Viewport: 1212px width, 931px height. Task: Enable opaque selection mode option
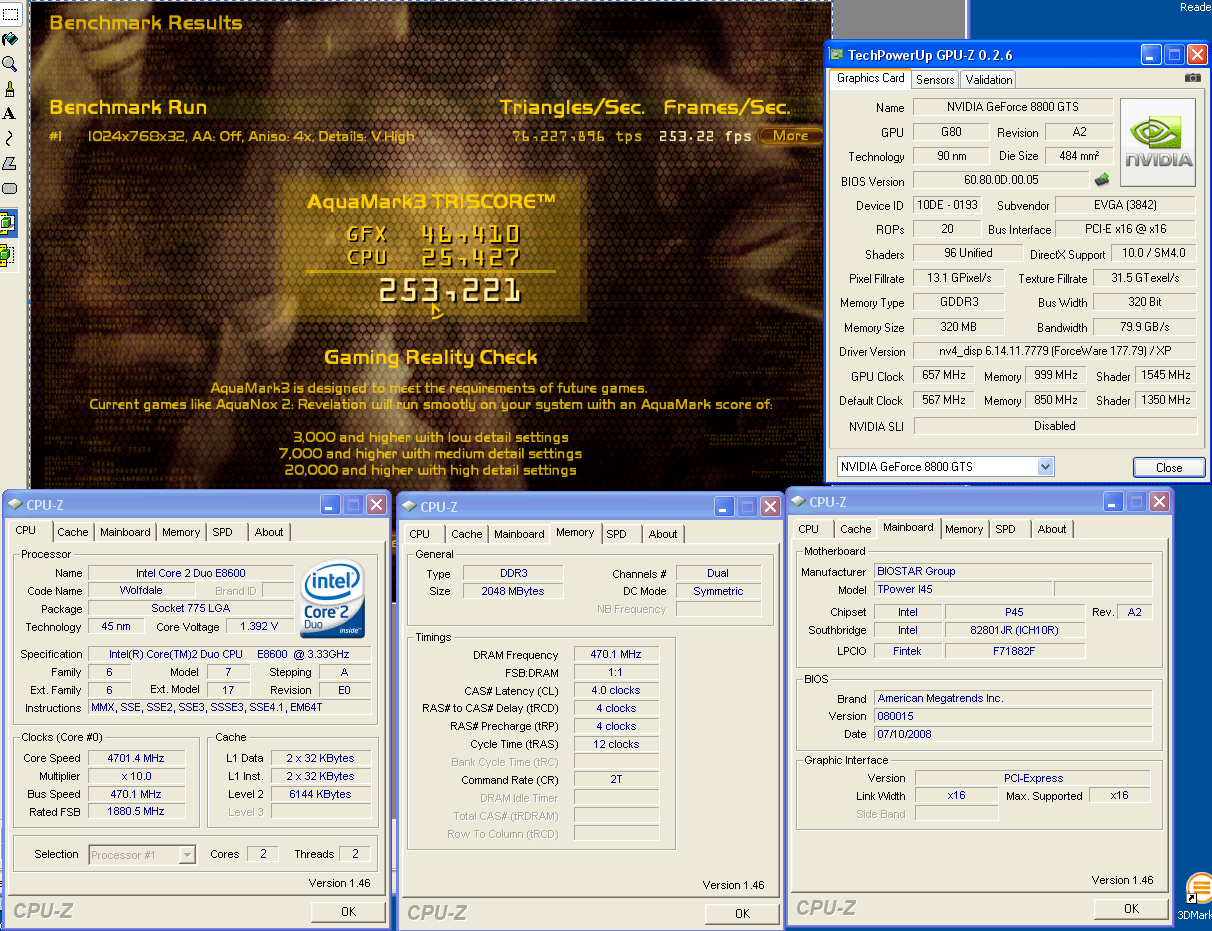click(x=9, y=223)
